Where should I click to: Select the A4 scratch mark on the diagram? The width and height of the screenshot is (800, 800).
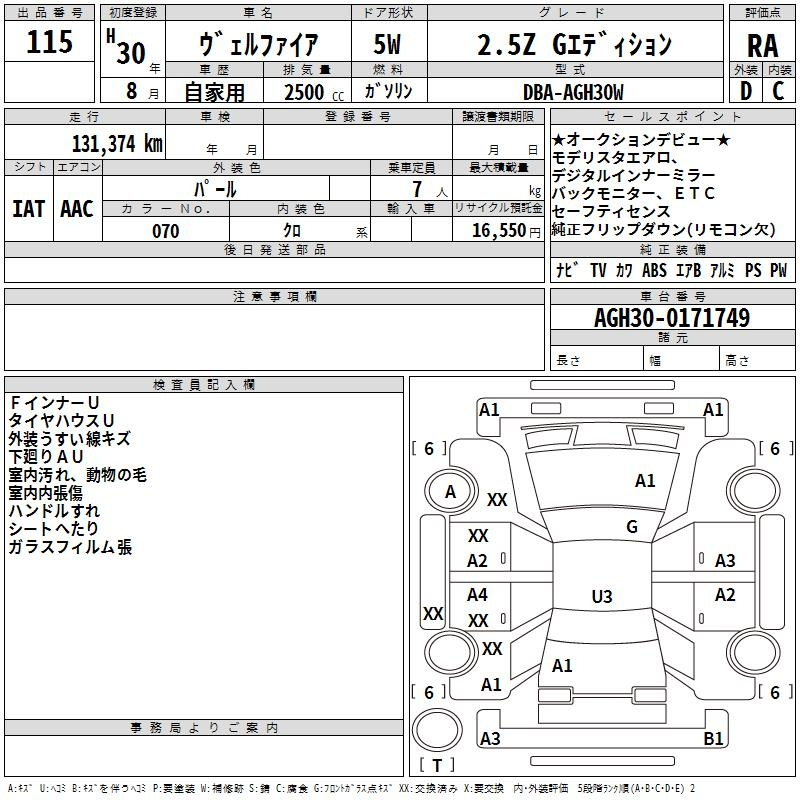(x=478, y=595)
